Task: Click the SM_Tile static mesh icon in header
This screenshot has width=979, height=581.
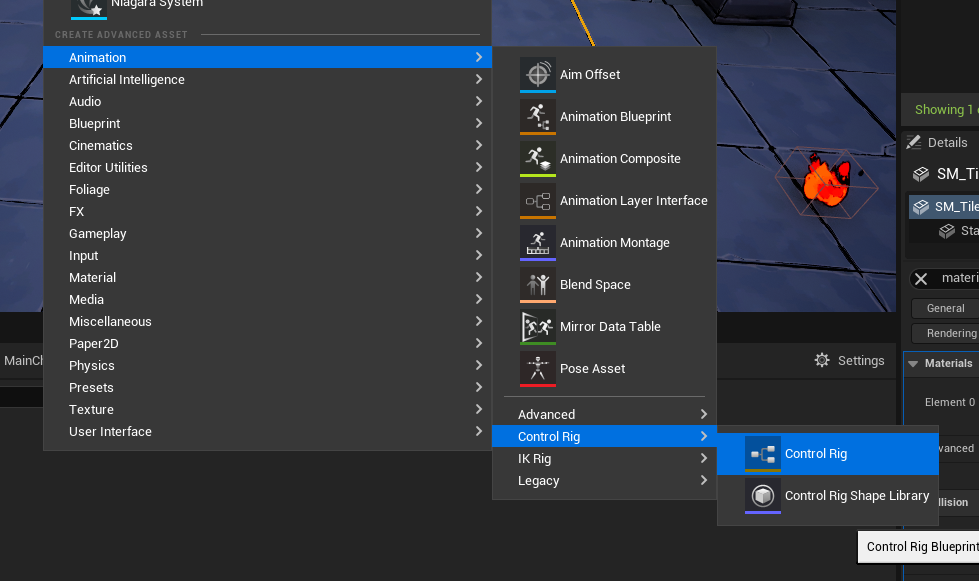Action: point(921,174)
